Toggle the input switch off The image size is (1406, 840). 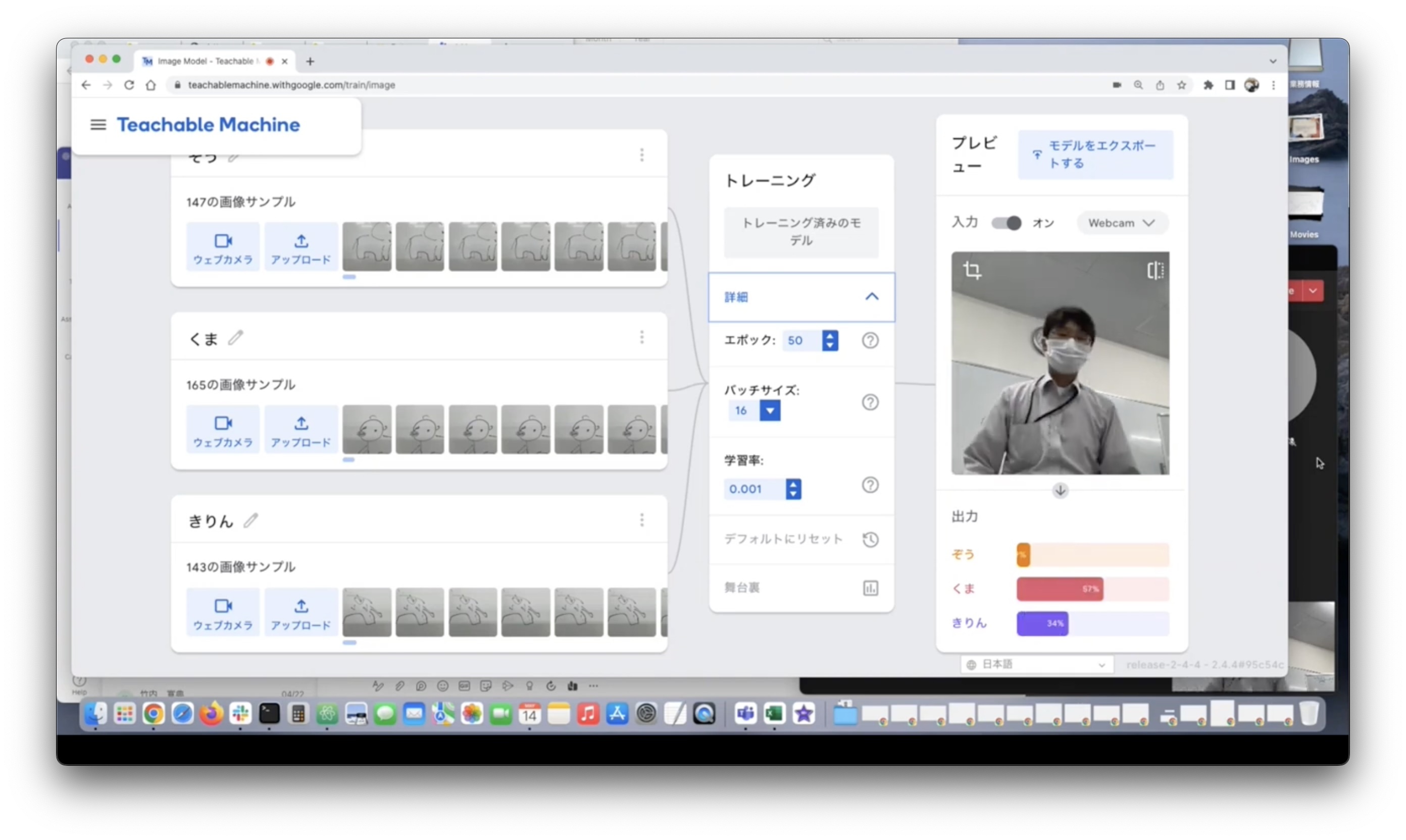1006,223
